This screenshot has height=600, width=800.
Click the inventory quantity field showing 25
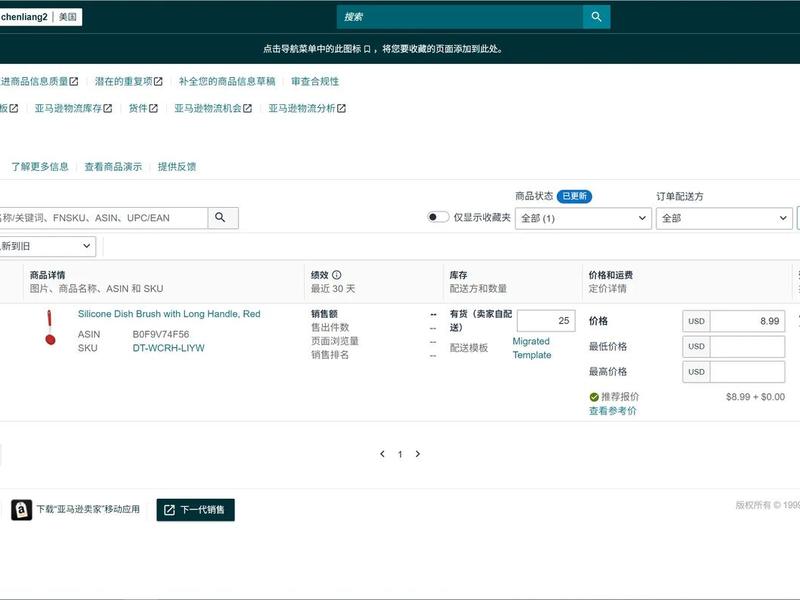[x=546, y=321]
